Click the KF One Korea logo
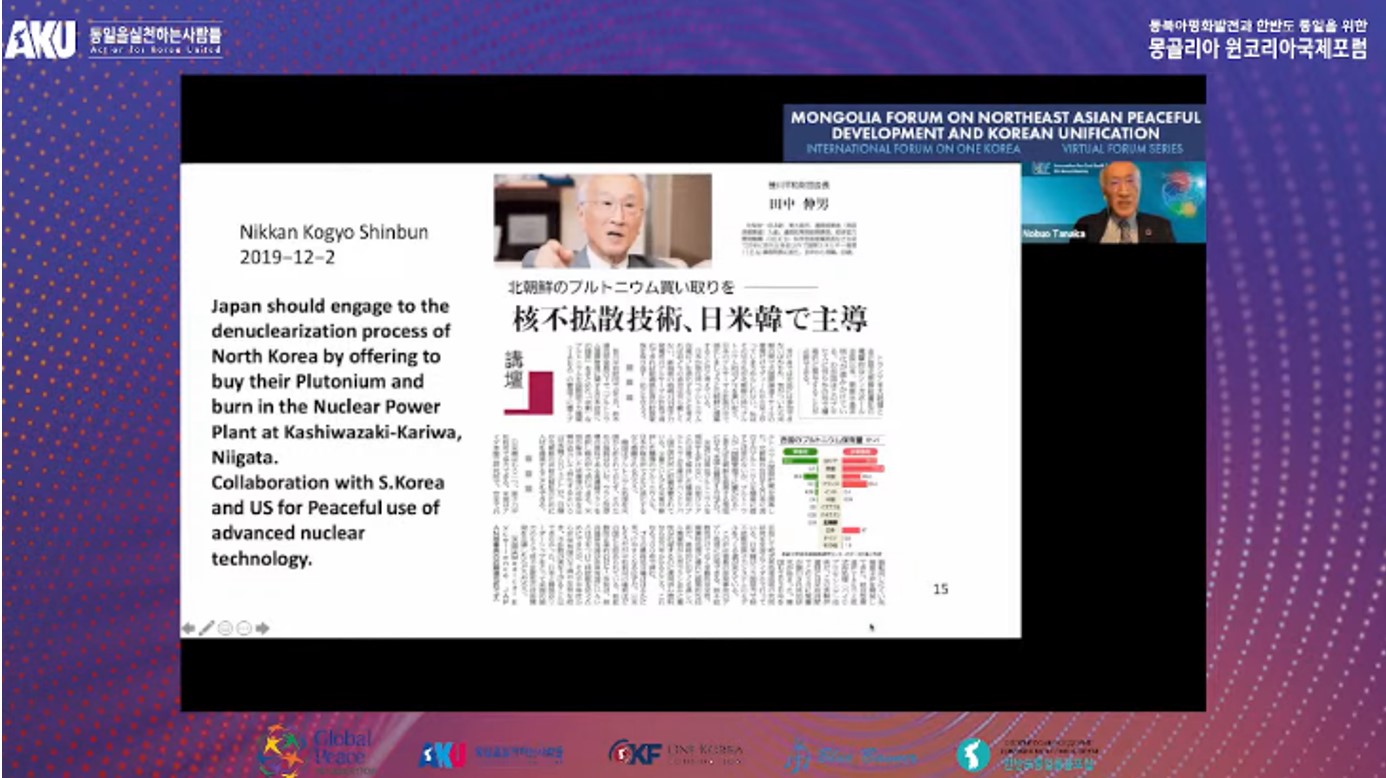The height and width of the screenshot is (778, 1386). 675,753
